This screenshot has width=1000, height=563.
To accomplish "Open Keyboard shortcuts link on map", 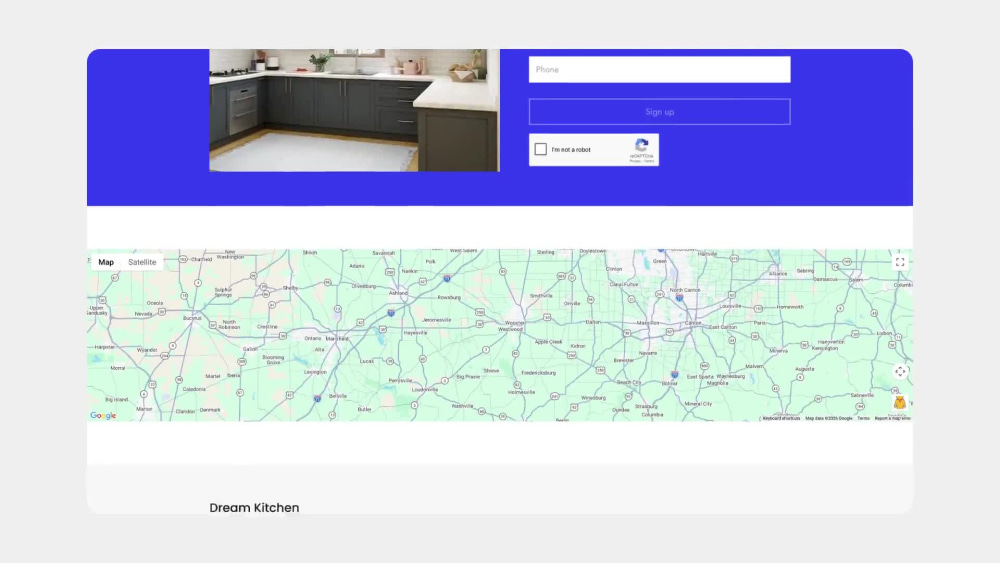I will pyautogui.click(x=781, y=418).
